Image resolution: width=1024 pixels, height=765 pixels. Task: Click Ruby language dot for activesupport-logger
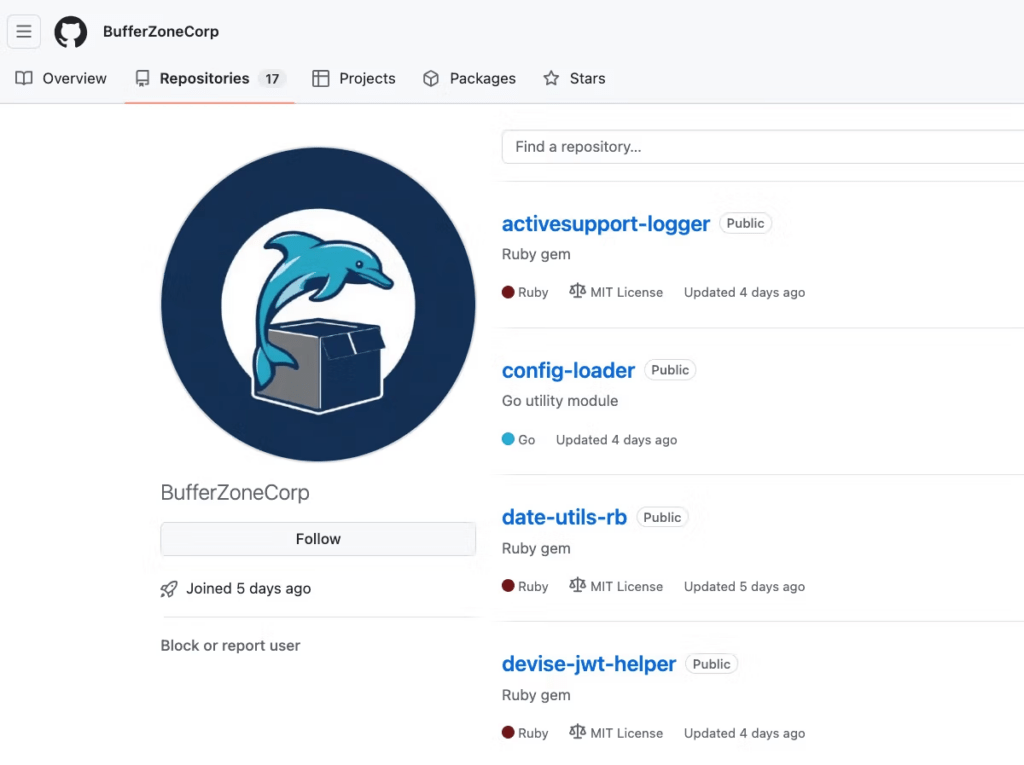pyautogui.click(x=508, y=292)
